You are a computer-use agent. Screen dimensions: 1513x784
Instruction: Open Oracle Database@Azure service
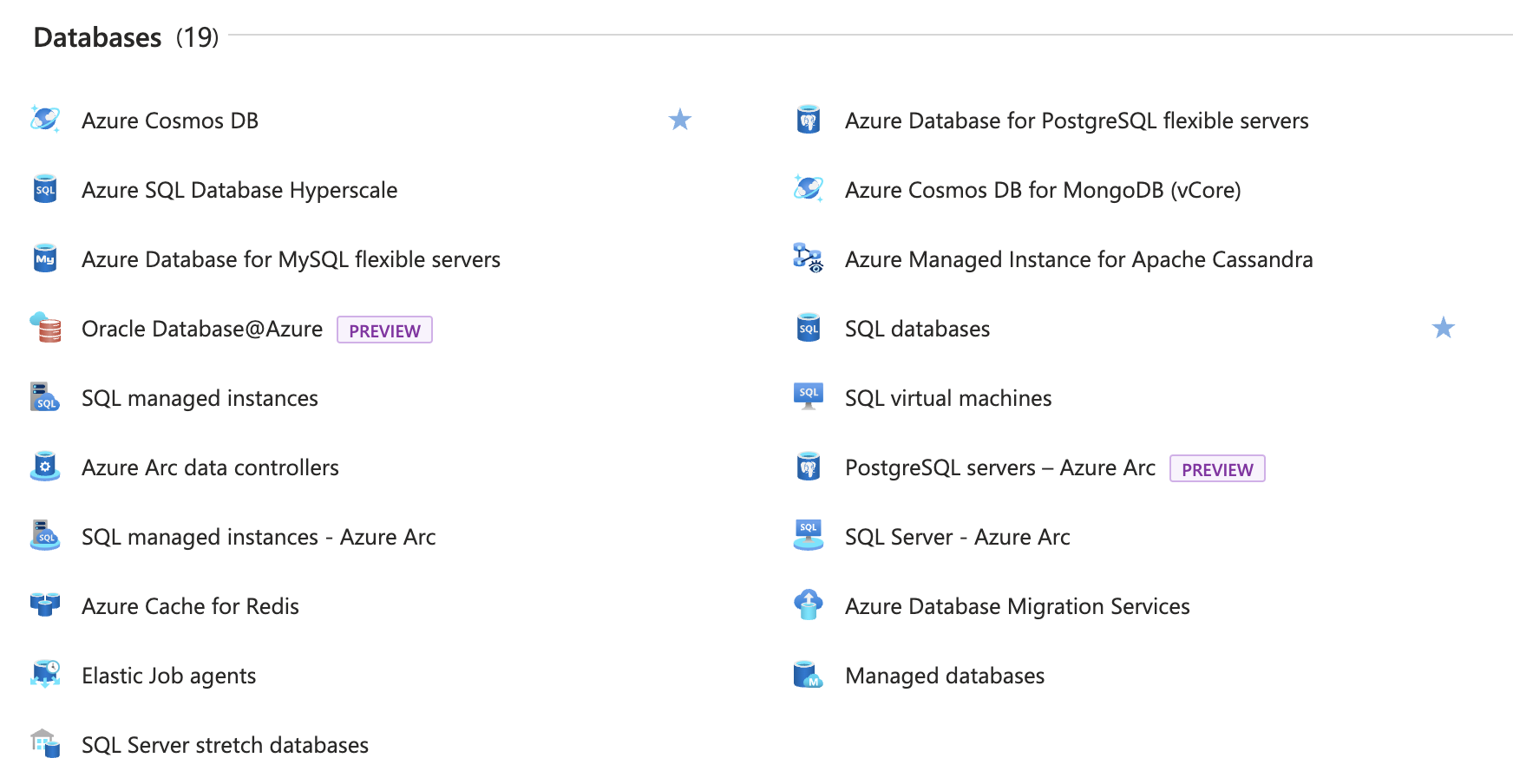point(202,329)
